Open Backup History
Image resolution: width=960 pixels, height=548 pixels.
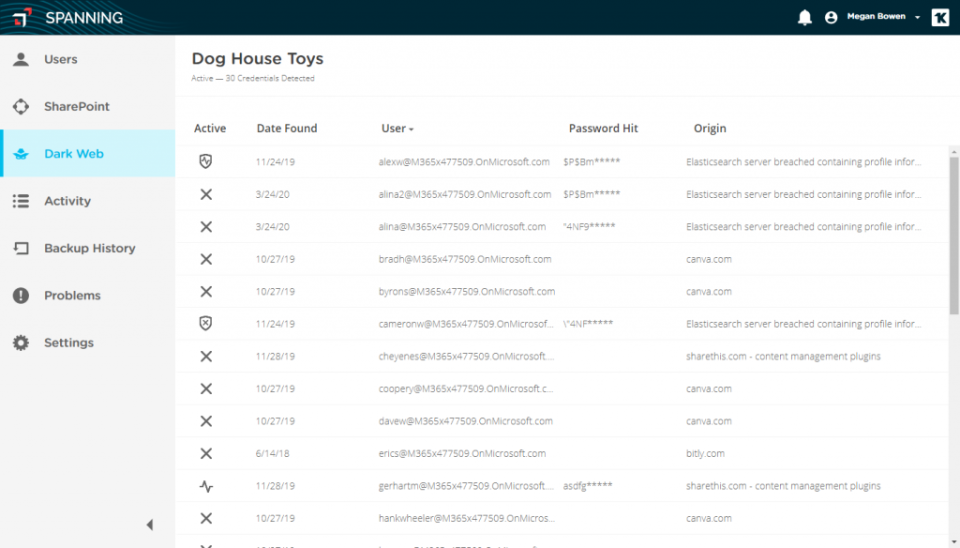[89, 248]
